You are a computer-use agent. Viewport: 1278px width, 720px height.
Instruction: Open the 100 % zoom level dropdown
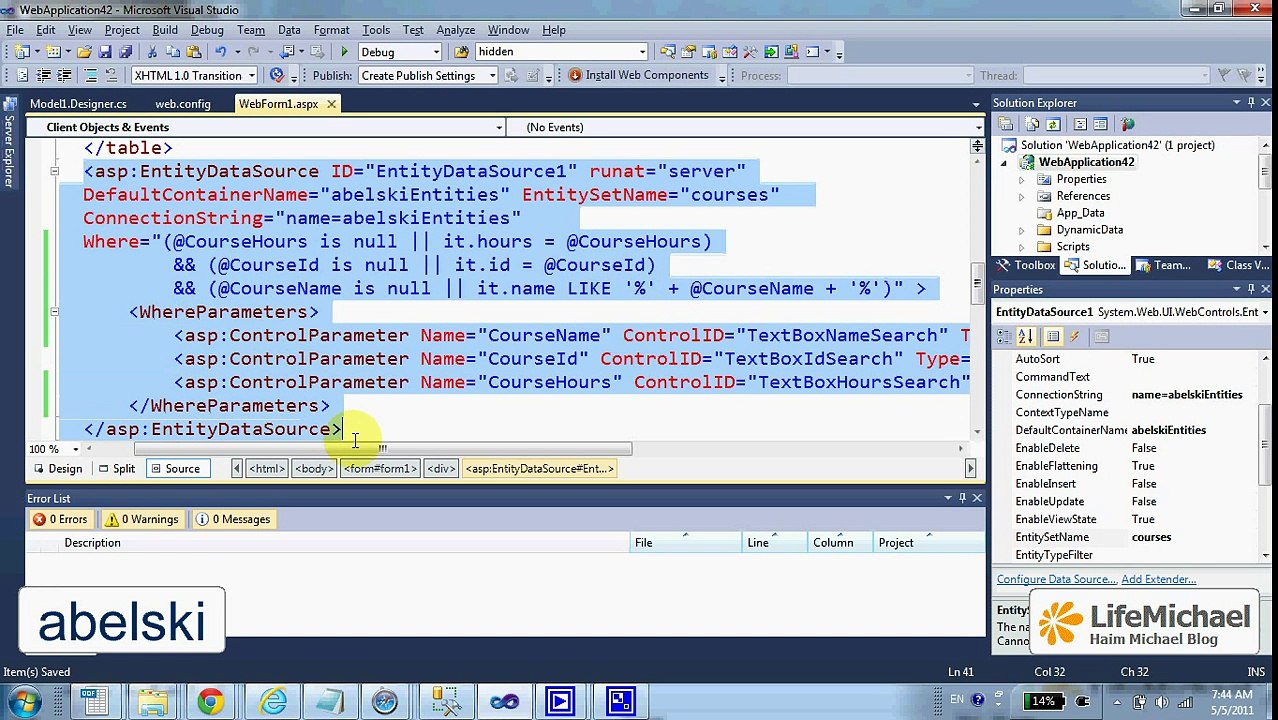click(75, 449)
